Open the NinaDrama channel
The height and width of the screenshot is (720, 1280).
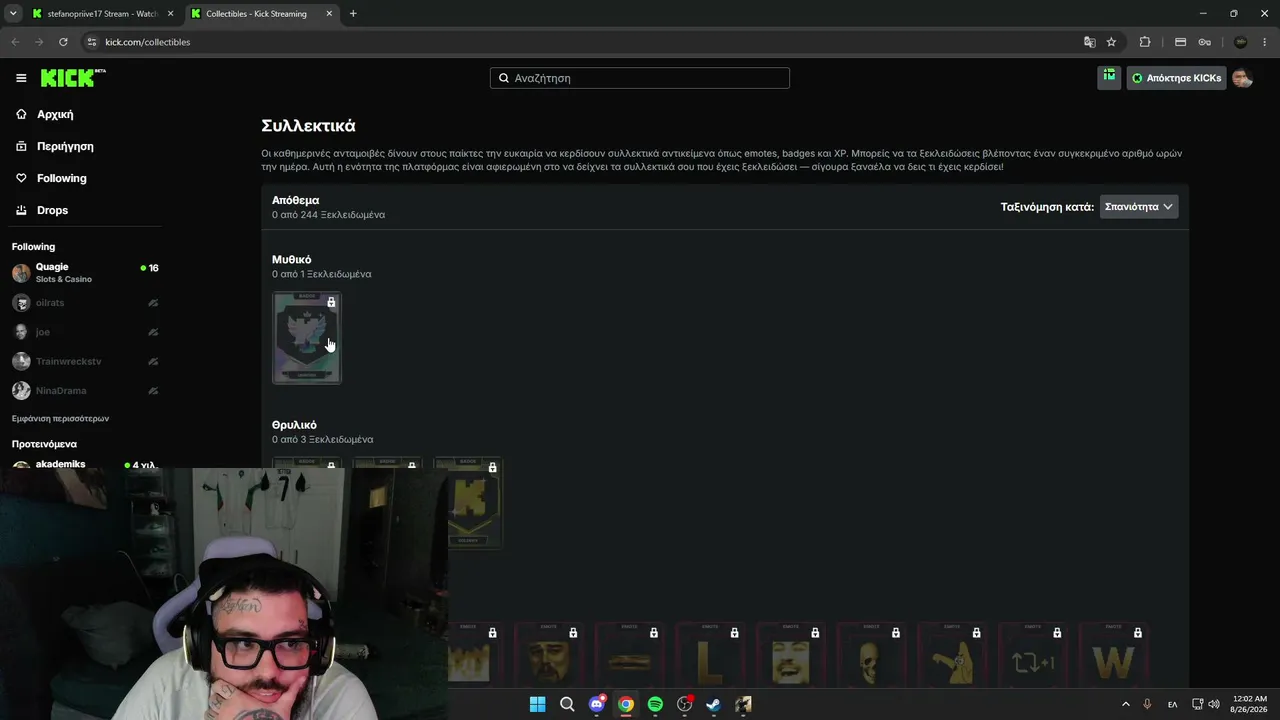tap(84, 390)
